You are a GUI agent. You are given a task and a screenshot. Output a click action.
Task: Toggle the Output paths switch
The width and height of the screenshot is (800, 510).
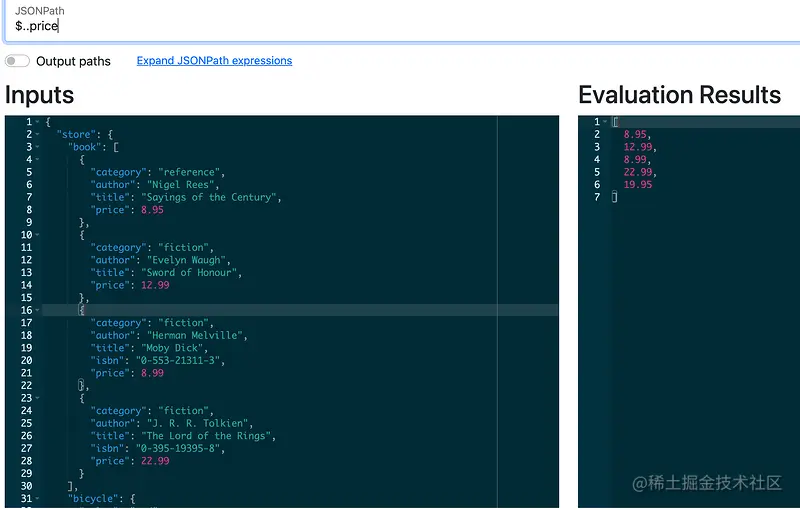point(17,61)
